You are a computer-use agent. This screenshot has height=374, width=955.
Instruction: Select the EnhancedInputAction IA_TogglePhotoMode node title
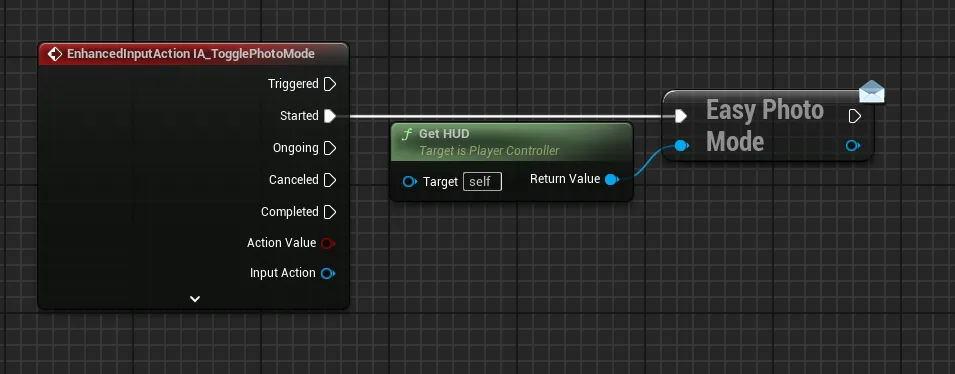(x=191, y=54)
